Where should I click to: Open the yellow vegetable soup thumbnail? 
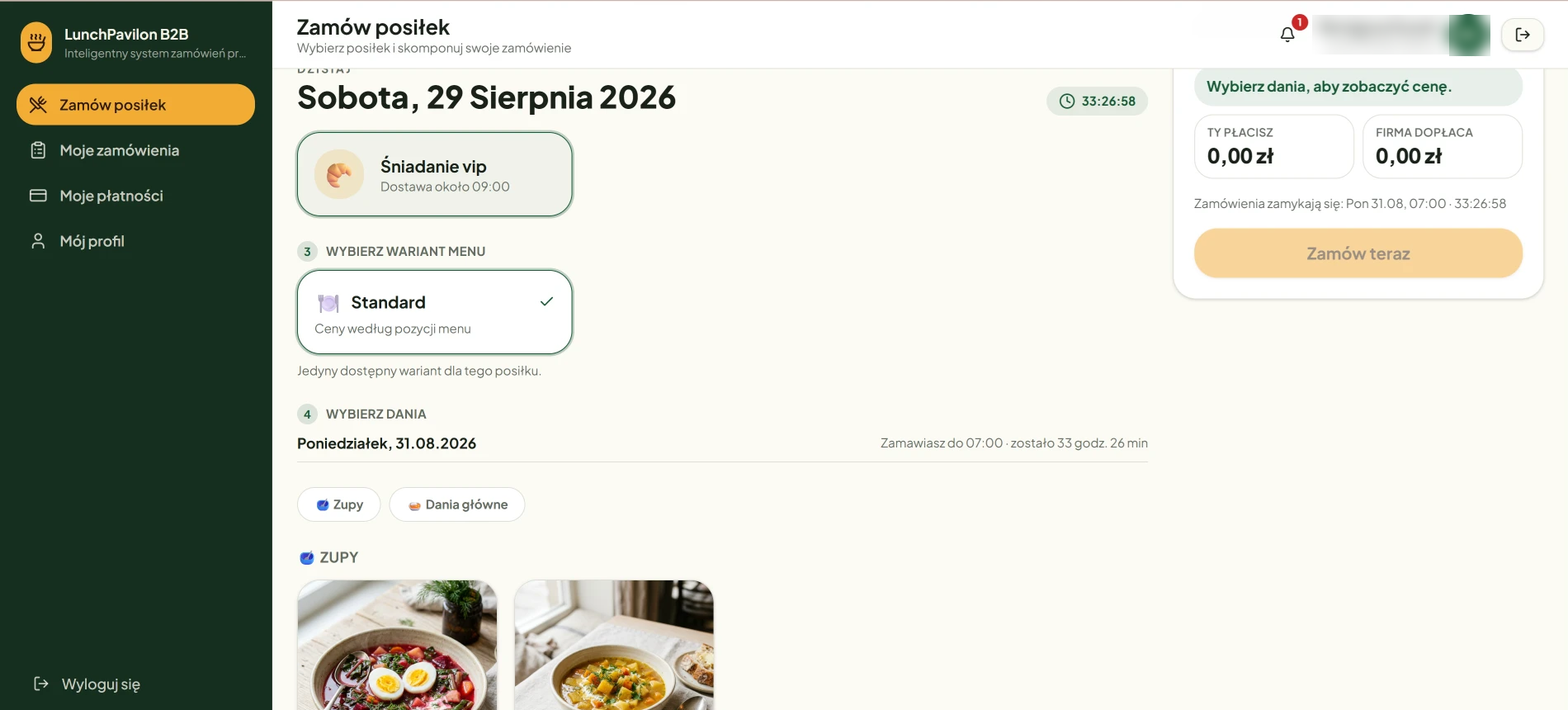point(614,645)
